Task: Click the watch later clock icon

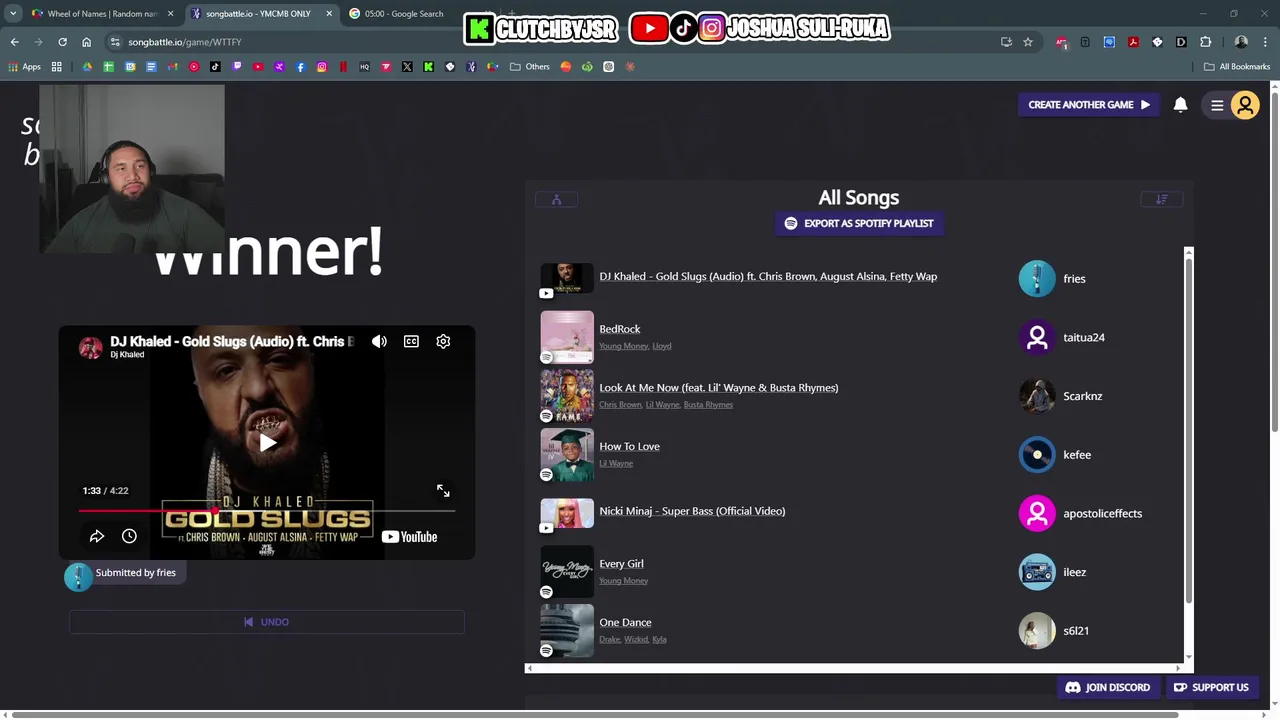Action: [x=129, y=537]
